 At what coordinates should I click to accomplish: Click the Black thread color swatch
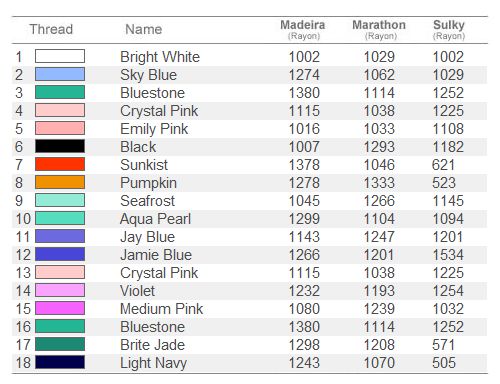tap(60, 146)
